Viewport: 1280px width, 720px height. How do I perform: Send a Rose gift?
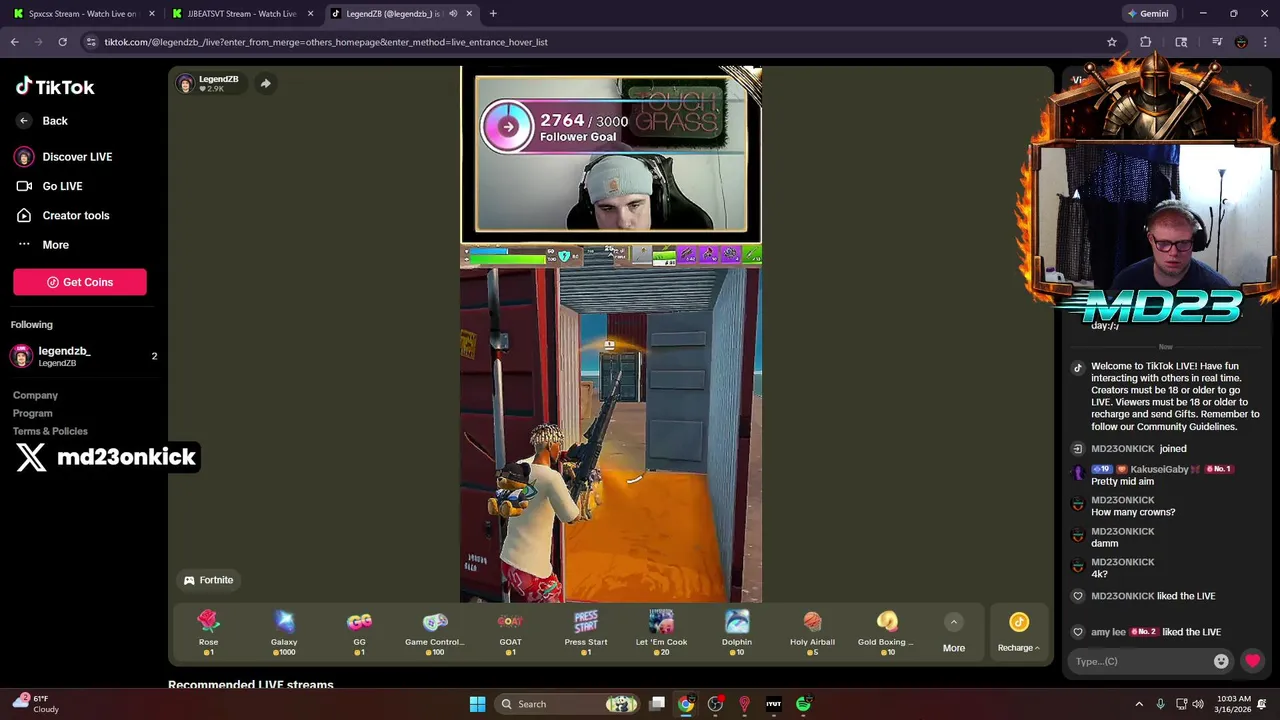pyautogui.click(x=208, y=633)
